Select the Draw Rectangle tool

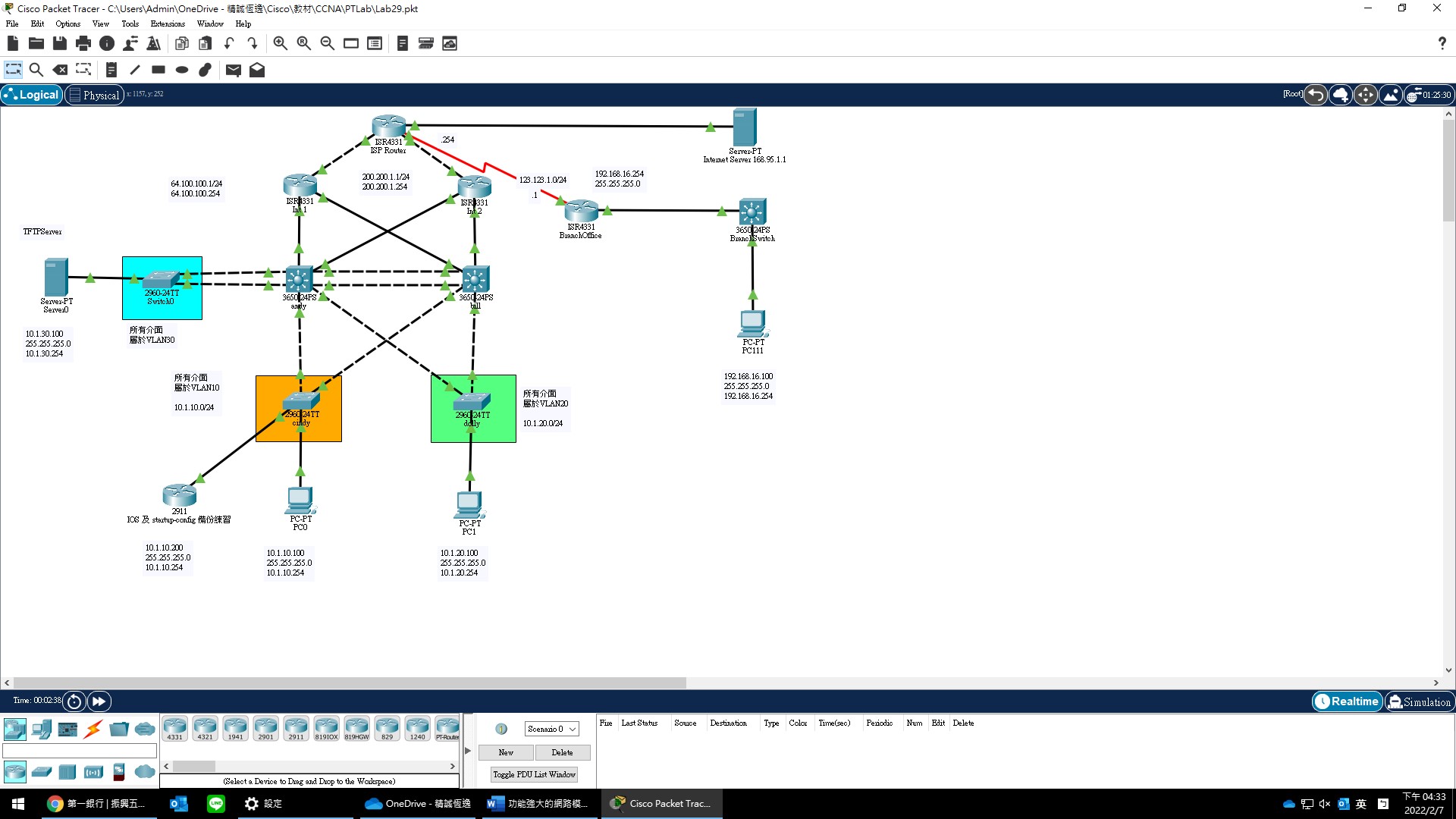tap(158, 70)
